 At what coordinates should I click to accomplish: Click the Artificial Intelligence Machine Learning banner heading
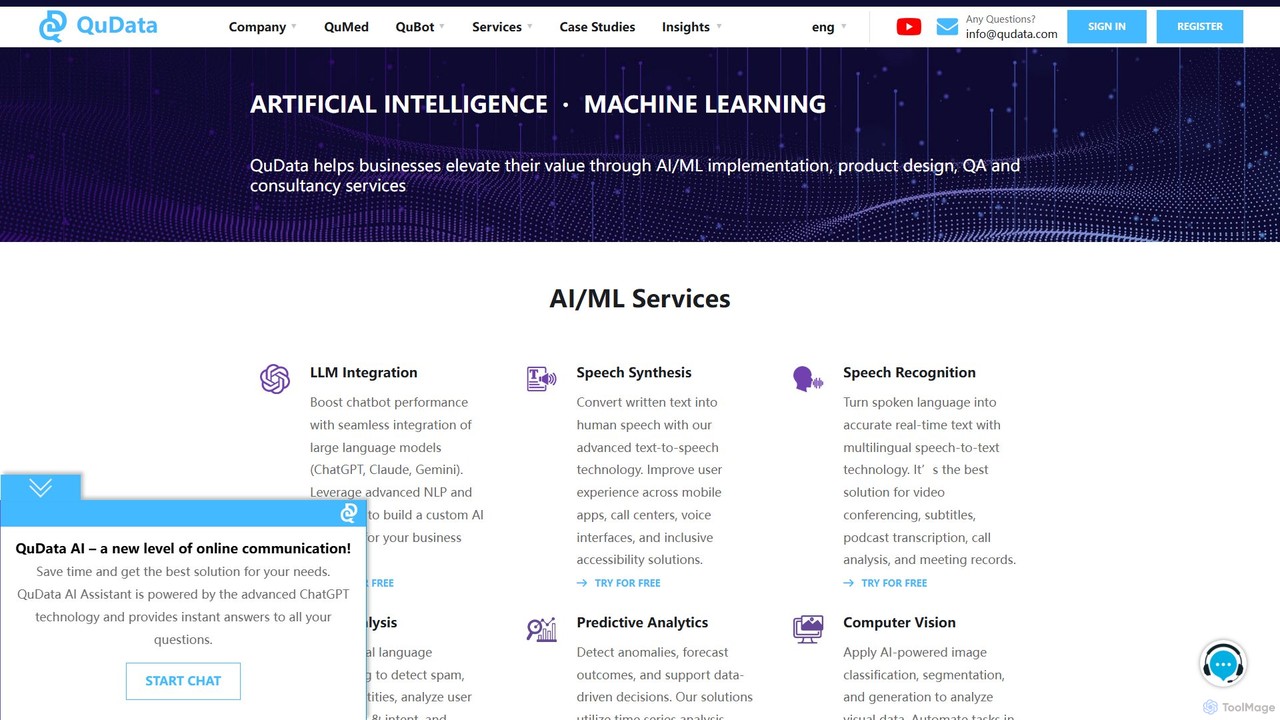pos(538,104)
